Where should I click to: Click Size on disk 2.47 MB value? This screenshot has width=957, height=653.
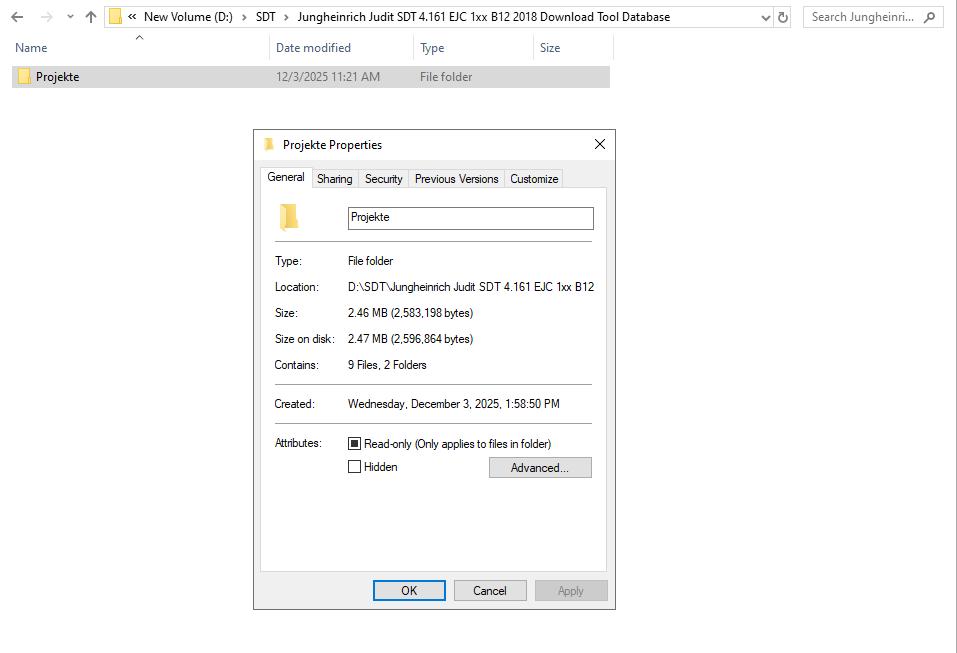410,339
